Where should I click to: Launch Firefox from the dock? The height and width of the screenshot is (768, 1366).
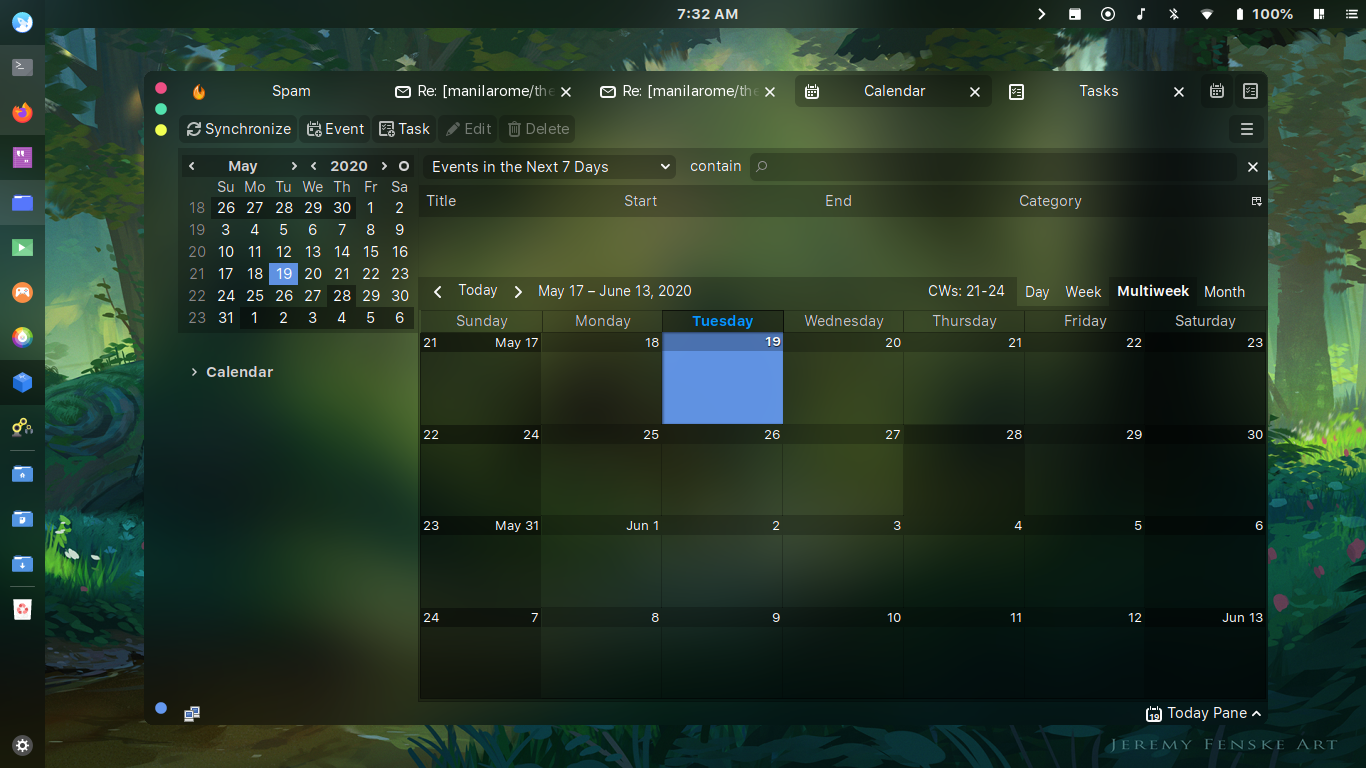(x=22, y=112)
